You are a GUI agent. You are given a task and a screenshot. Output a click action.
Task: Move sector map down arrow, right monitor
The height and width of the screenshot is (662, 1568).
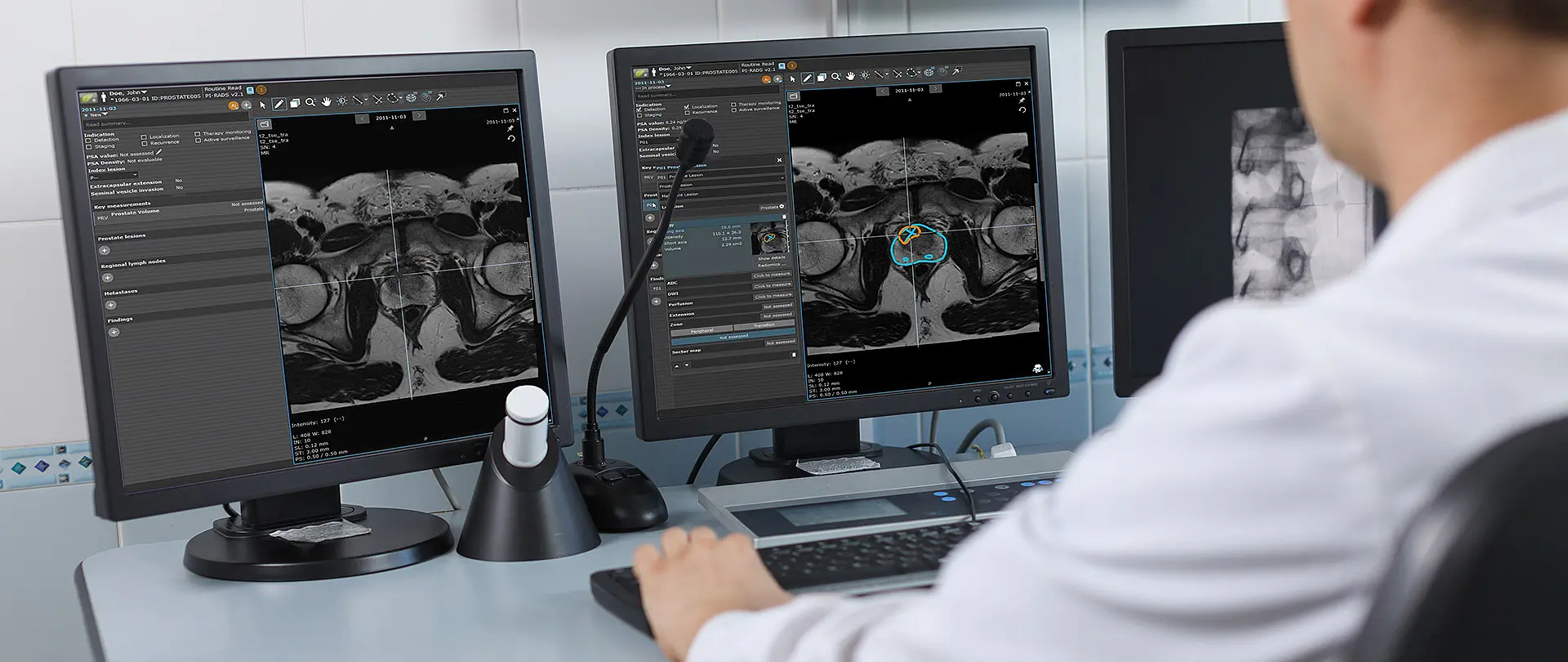pos(686,365)
